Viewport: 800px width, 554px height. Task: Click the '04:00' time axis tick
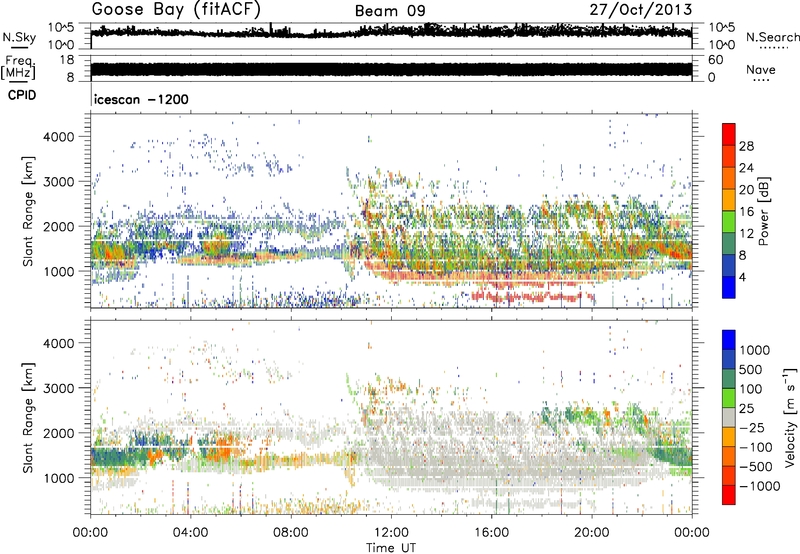coord(191,533)
